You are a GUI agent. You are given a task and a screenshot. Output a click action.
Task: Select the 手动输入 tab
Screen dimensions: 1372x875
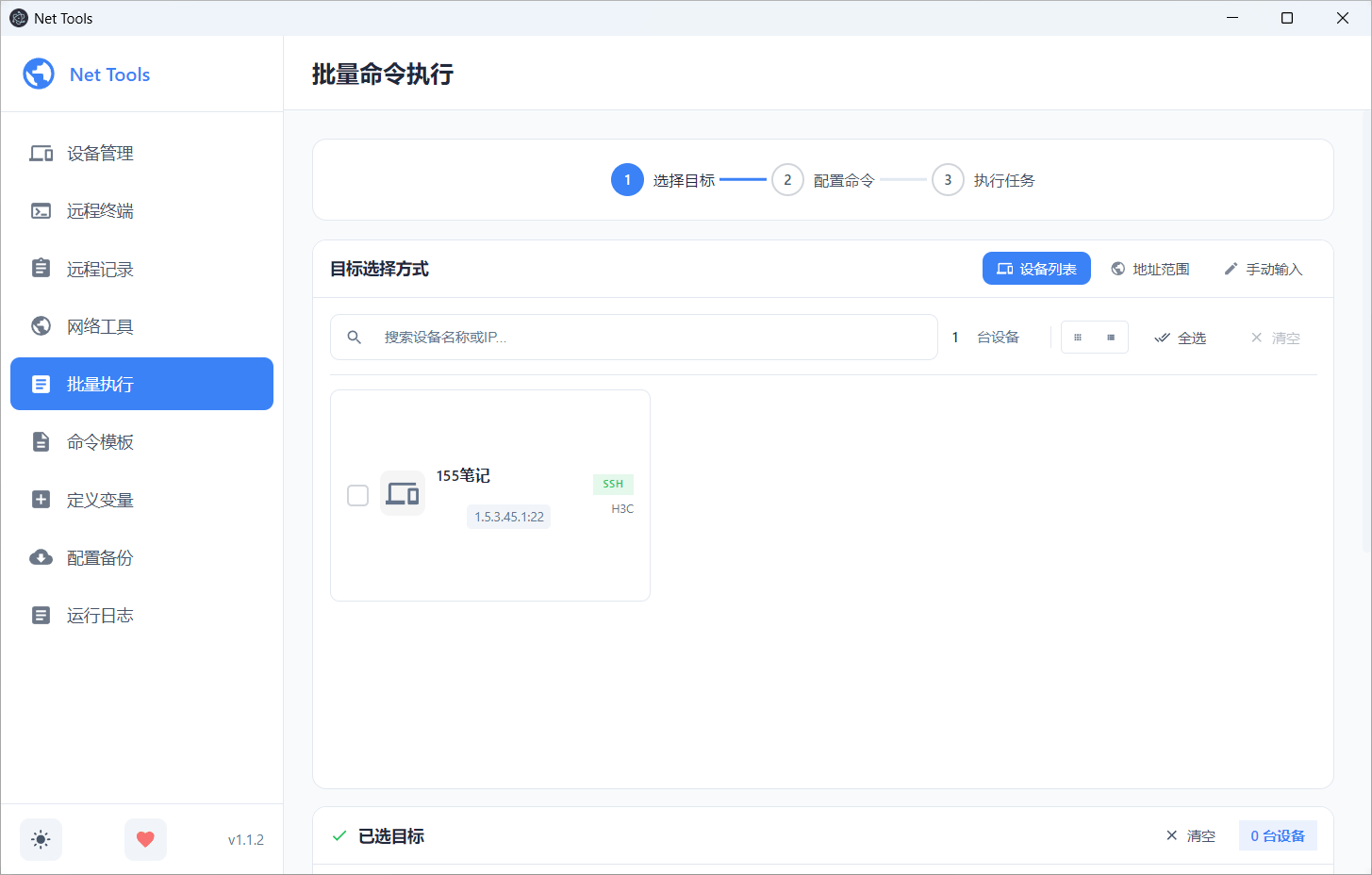[1263, 269]
